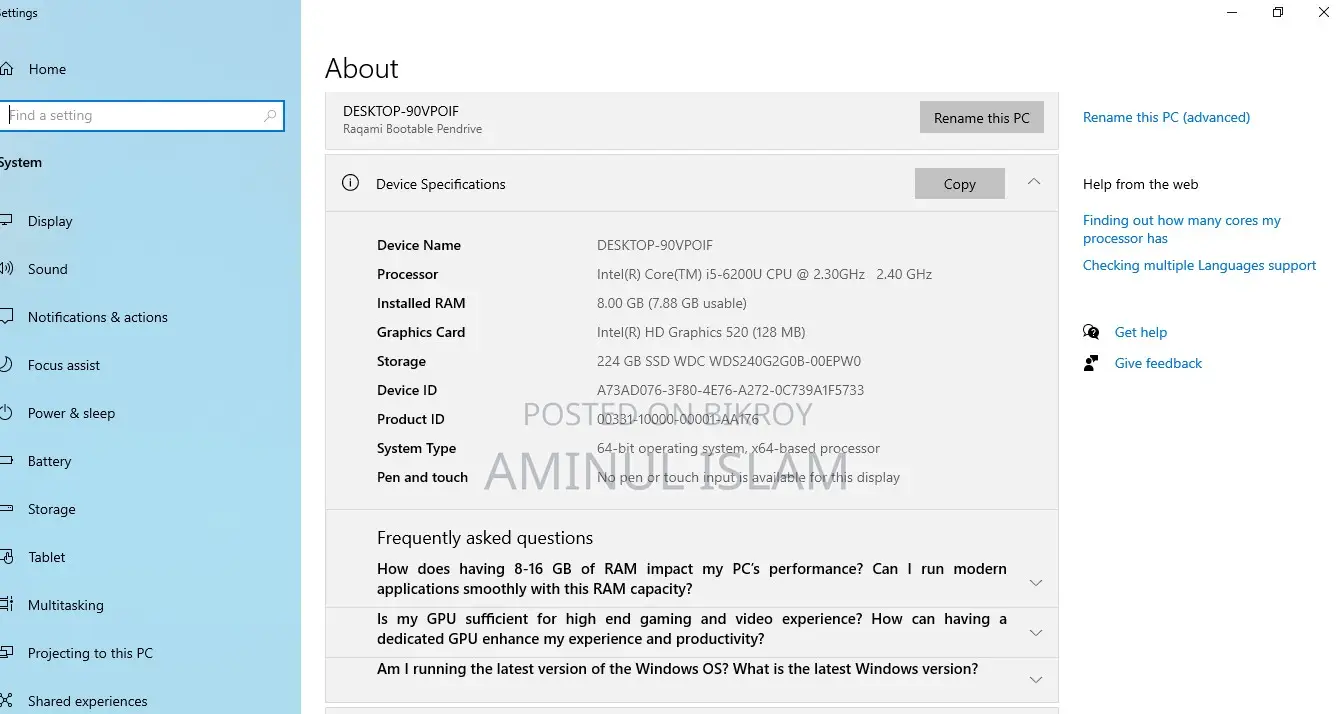Image resolution: width=1336 pixels, height=714 pixels.
Task: Click the Pen and touch value text
Action: [x=748, y=477]
